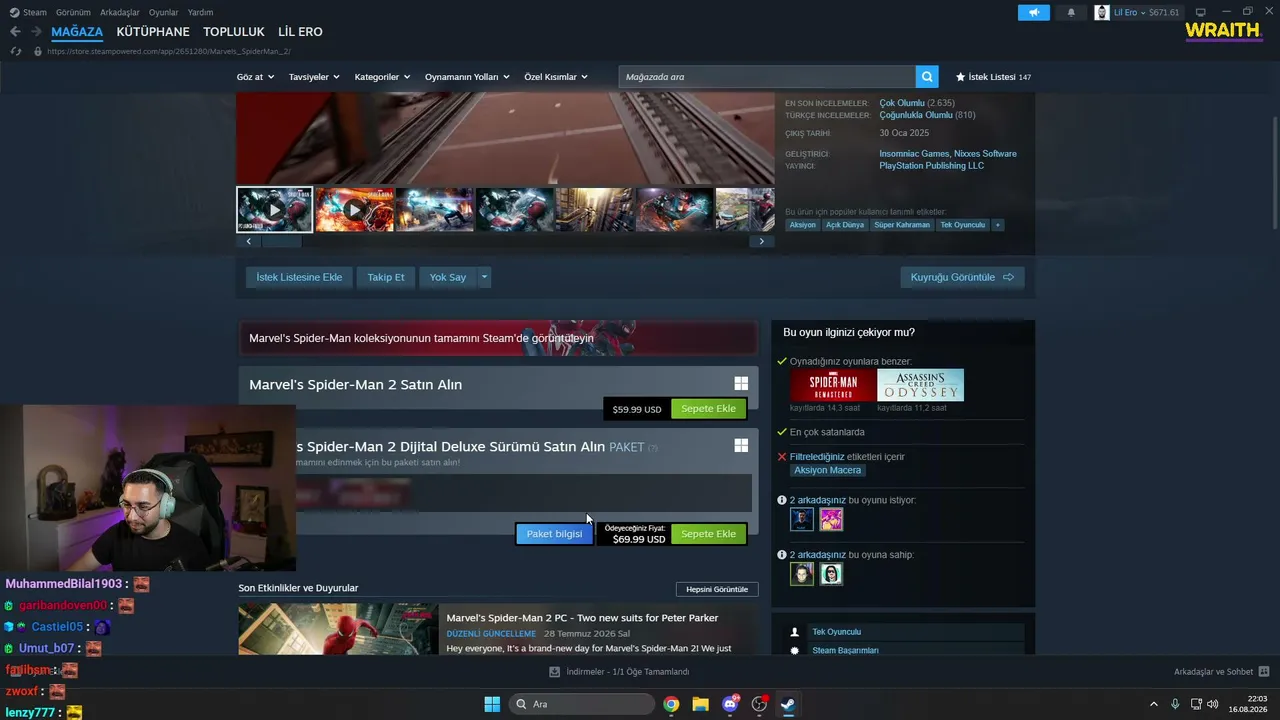
Task: Open Friends and Chat icon
Action: (x=1264, y=672)
